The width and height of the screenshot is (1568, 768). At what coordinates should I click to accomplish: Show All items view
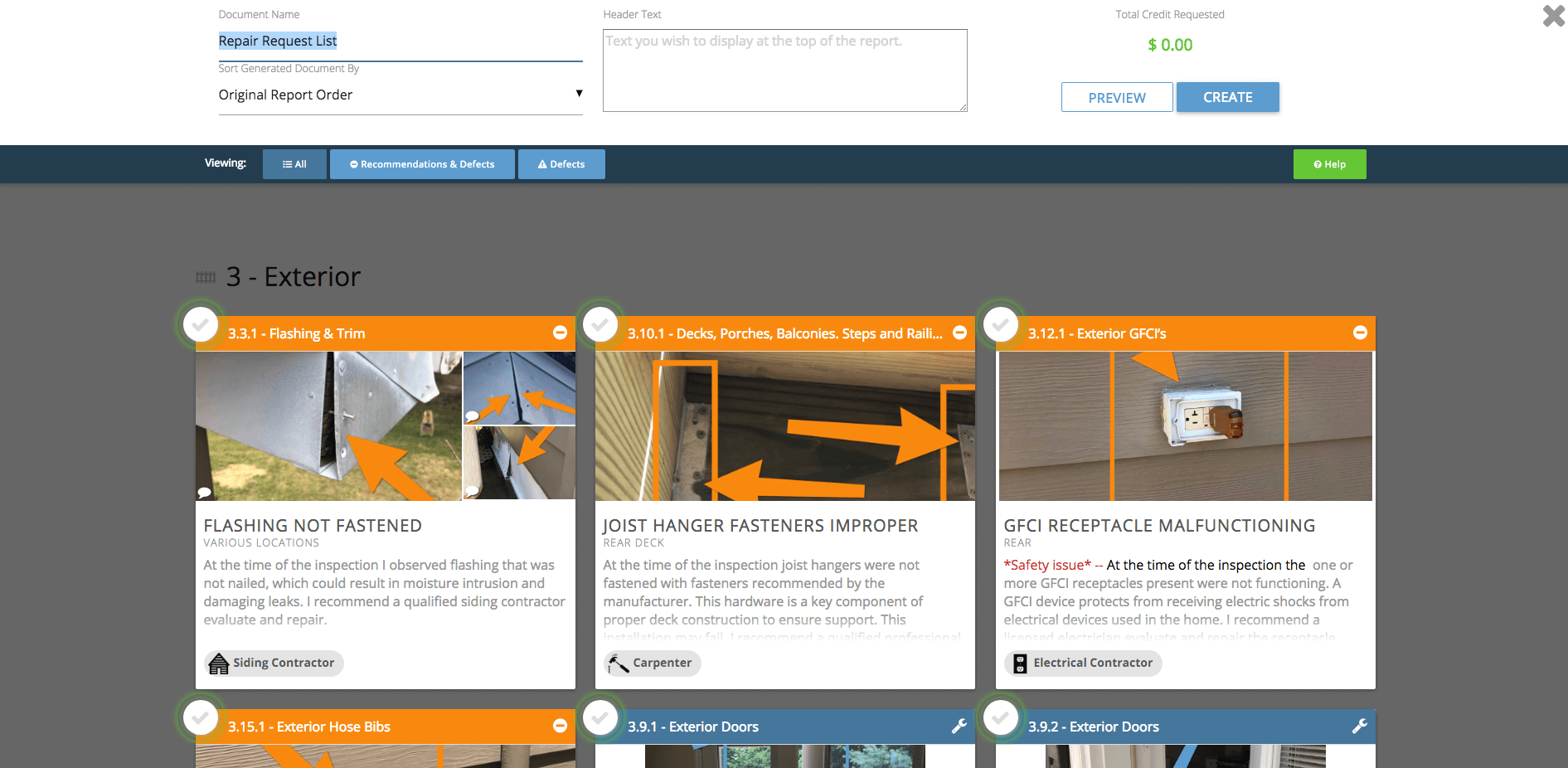pyautogui.click(x=294, y=164)
